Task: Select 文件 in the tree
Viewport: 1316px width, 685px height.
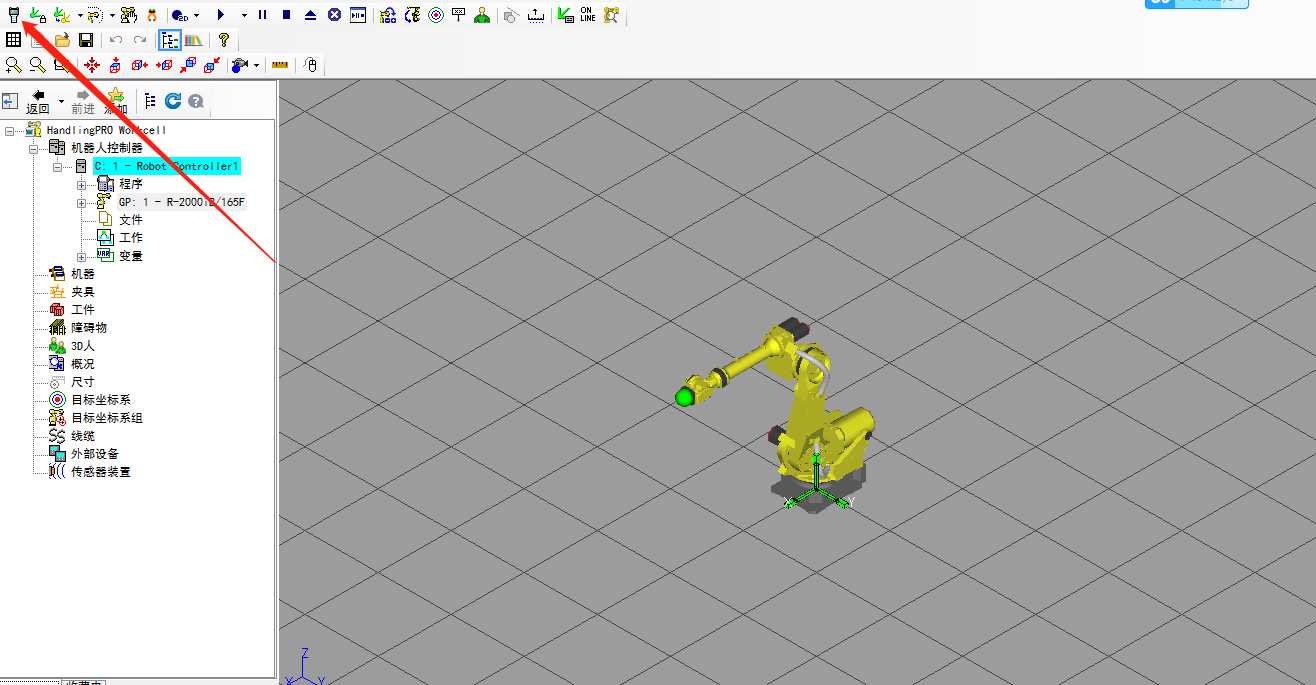Action: click(x=131, y=220)
